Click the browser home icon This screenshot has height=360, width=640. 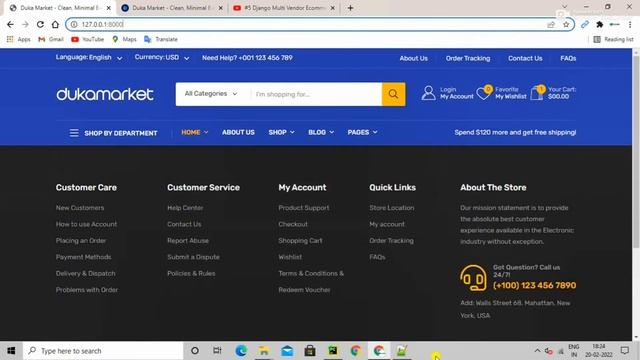(55, 24)
